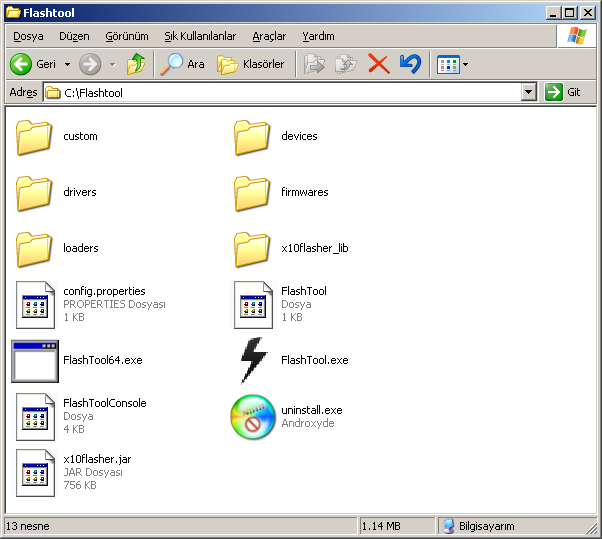Click the devices folder name
The image size is (602, 539).
299,136
